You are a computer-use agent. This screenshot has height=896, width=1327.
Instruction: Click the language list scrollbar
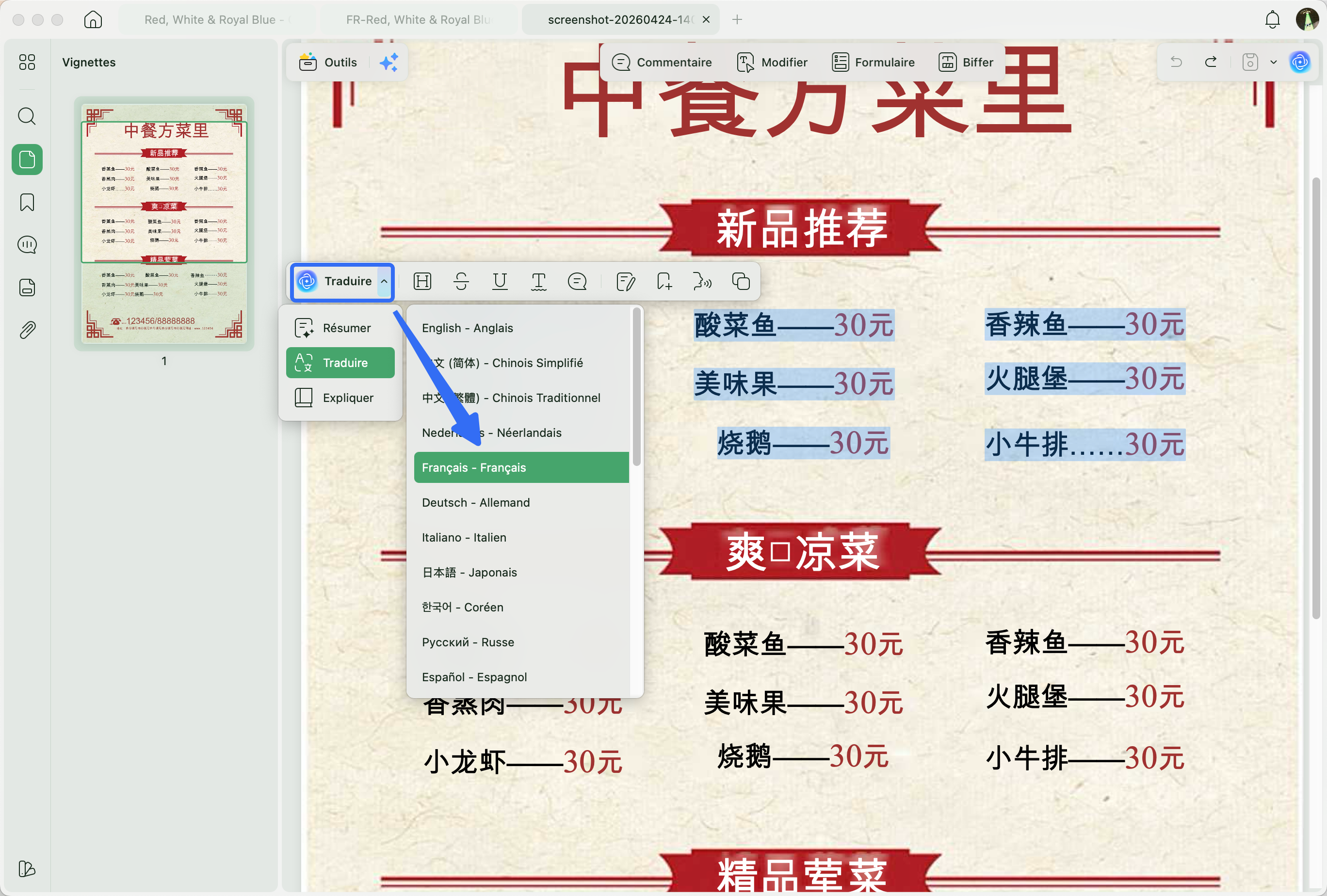pyautogui.click(x=637, y=388)
